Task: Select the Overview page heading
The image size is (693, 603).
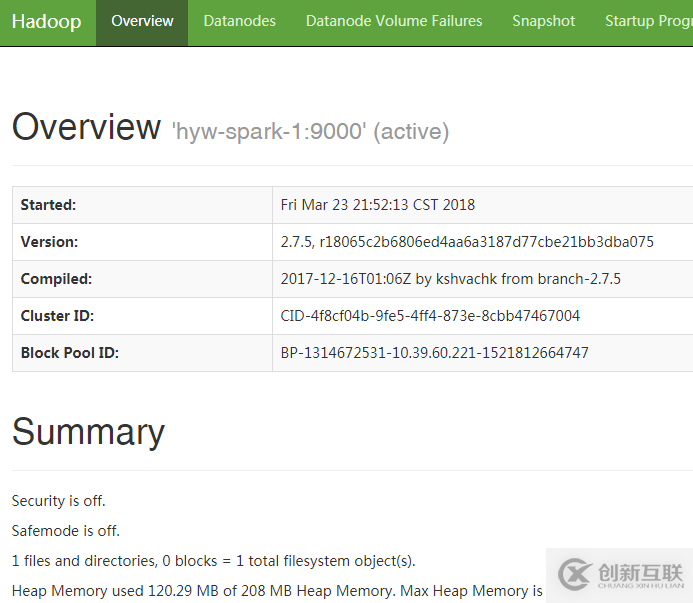Action: [86, 127]
